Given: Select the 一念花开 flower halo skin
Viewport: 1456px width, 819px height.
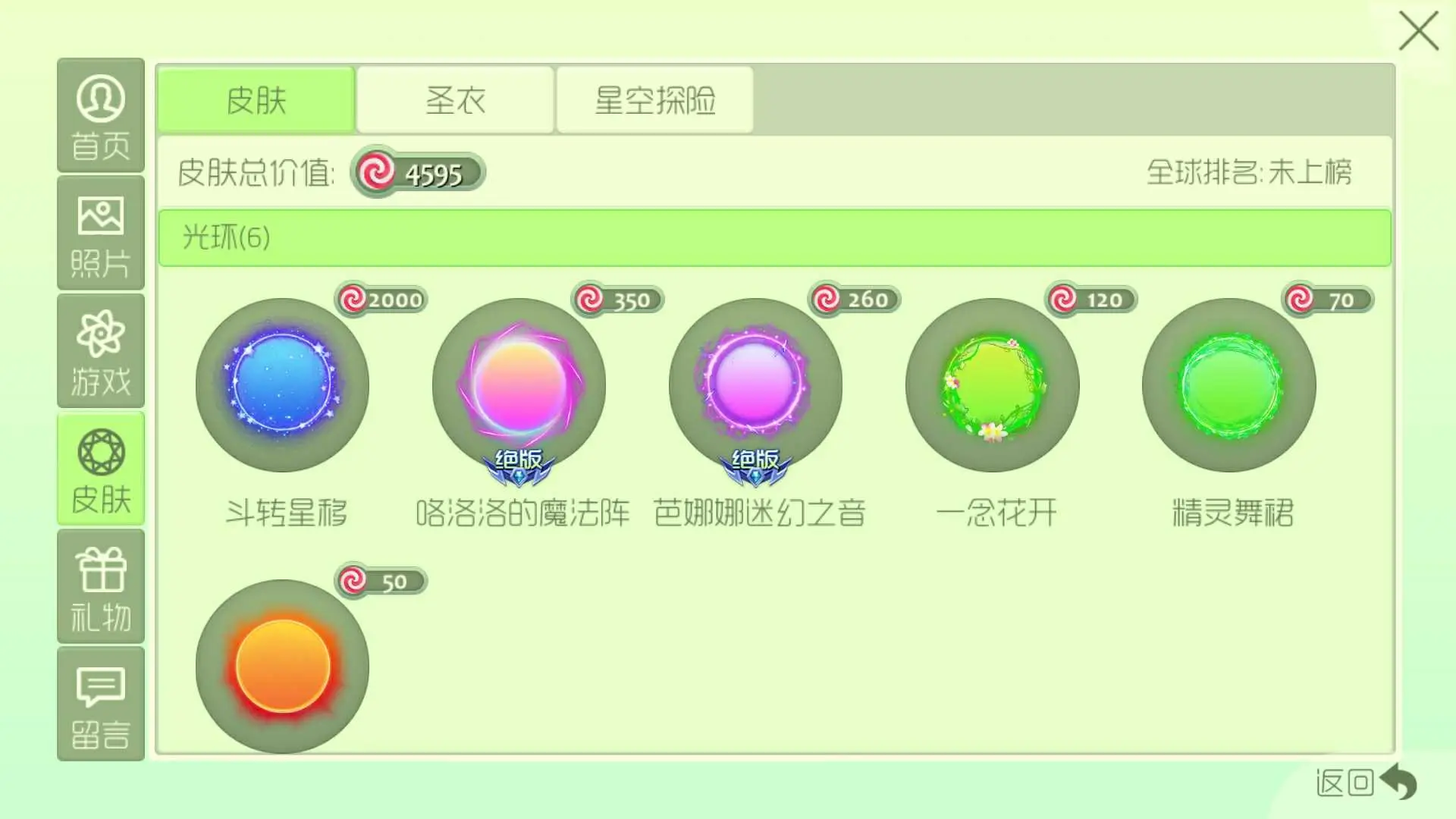Looking at the screenshot, I should pyautogui.click(x=992, y=385).
